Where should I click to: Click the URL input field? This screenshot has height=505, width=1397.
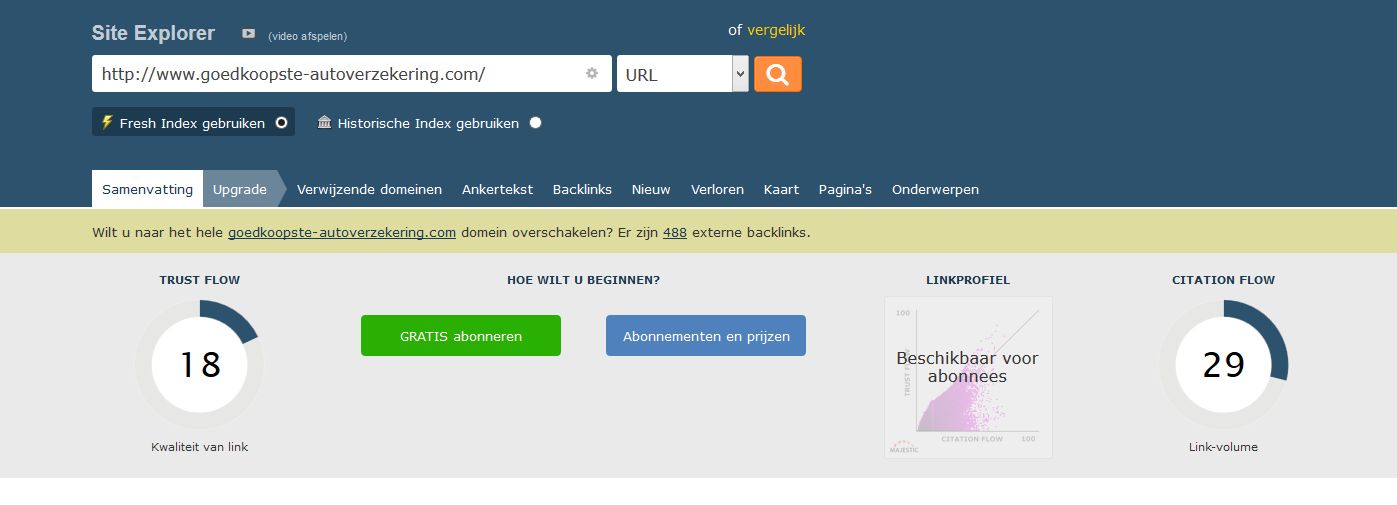tap(352, 74)
